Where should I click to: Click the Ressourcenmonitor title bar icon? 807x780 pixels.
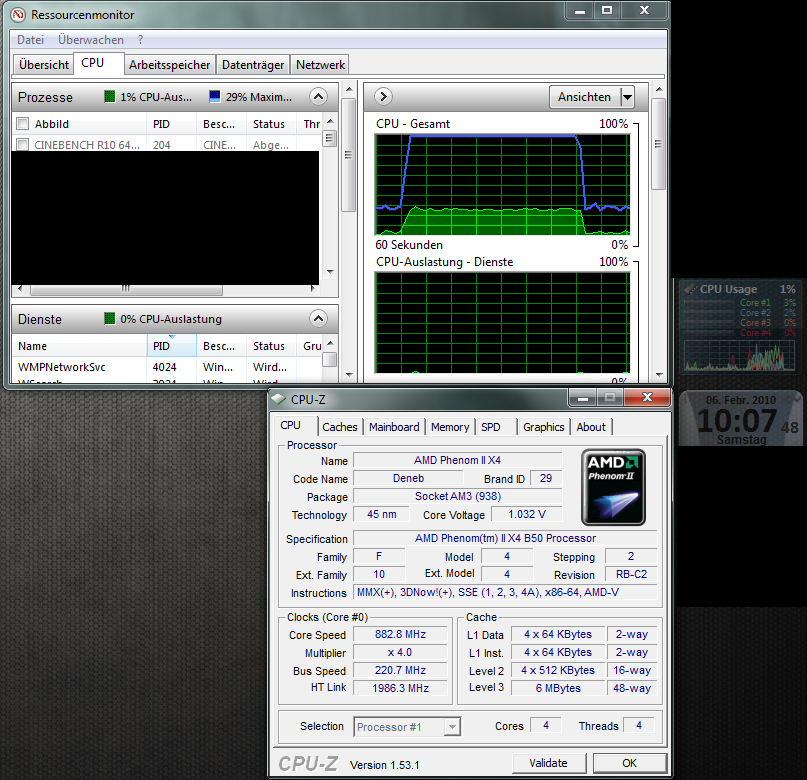[x=18, y=15]
